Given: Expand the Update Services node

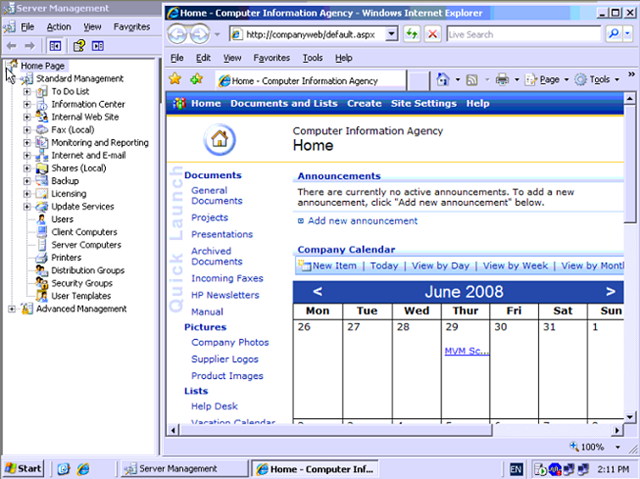Looking at the screenshot, I should (x=27, y=207).
